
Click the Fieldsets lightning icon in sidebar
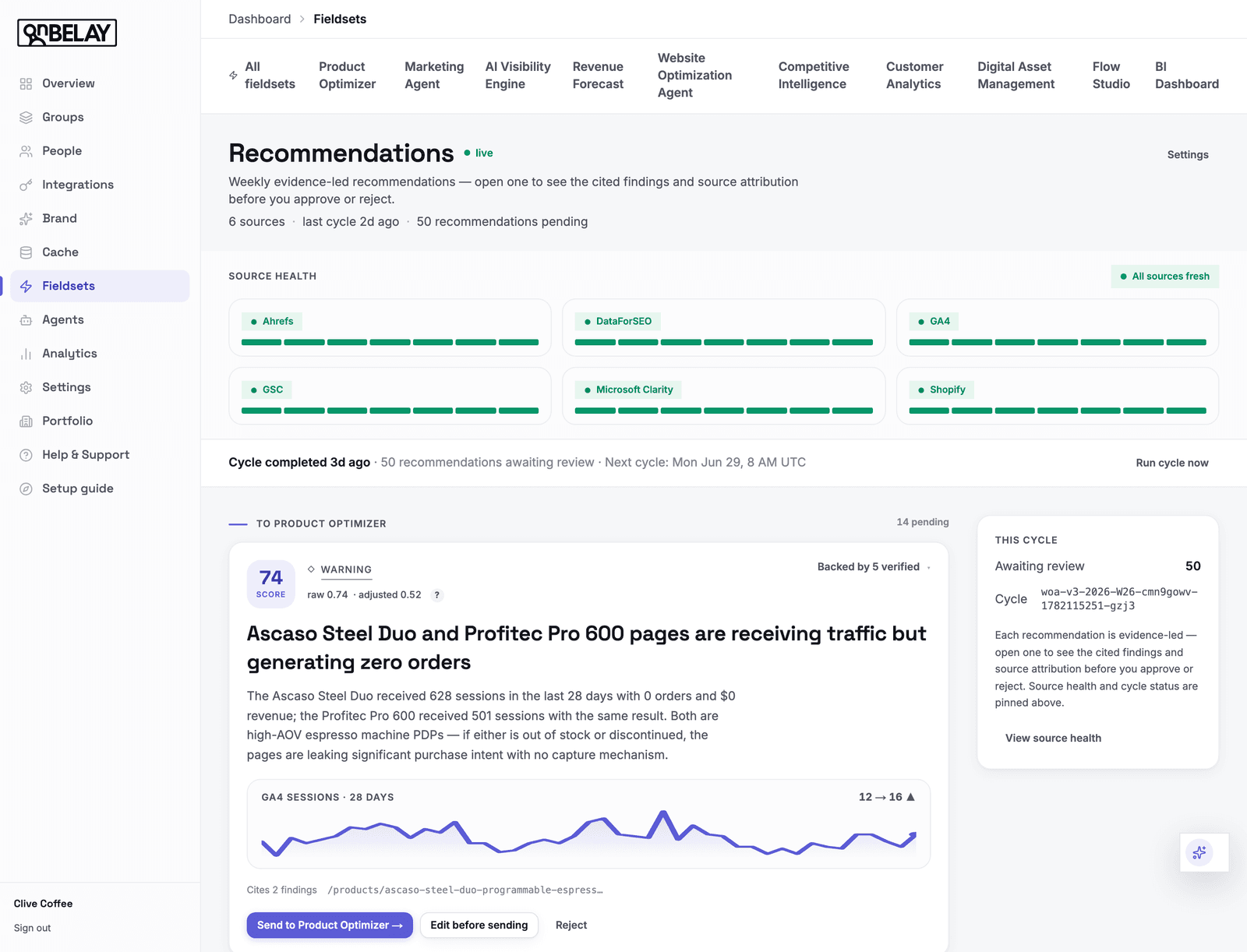[26, 286]
